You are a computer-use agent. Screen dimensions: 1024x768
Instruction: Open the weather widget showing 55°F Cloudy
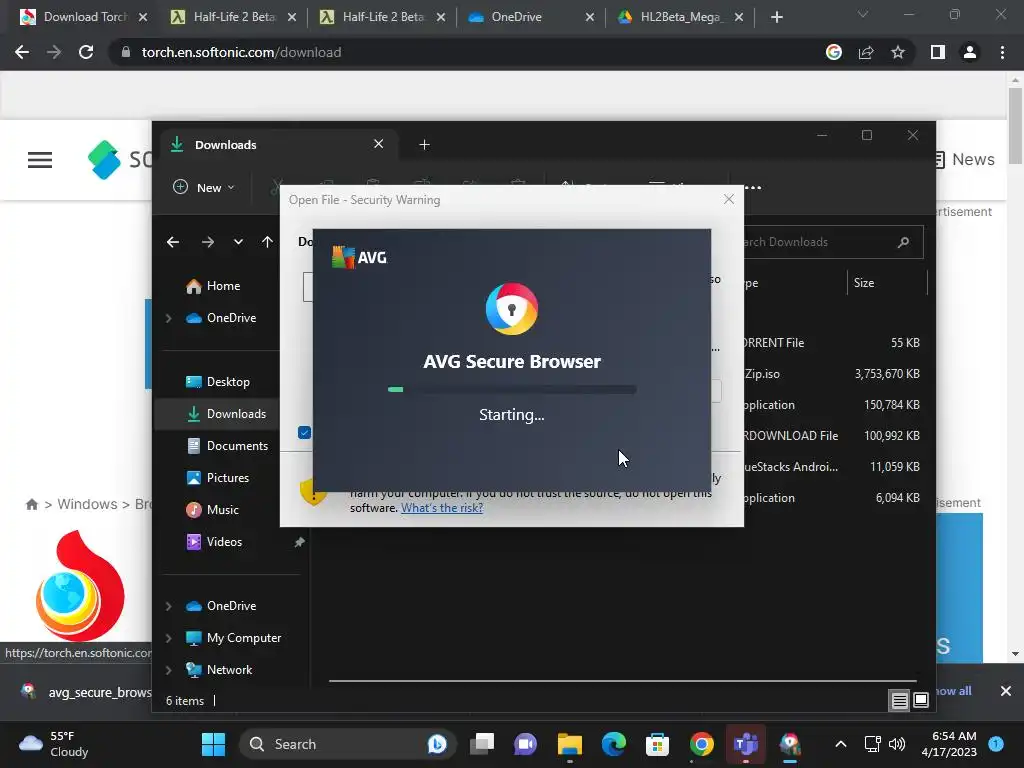[x=55, y=744]
